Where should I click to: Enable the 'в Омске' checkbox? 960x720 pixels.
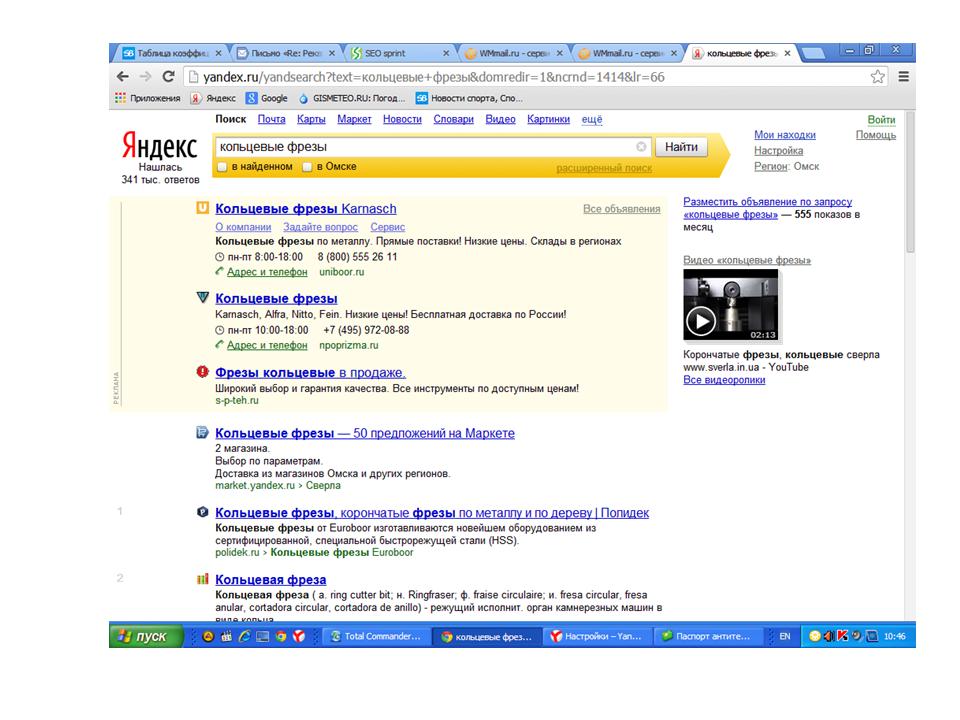307,167
